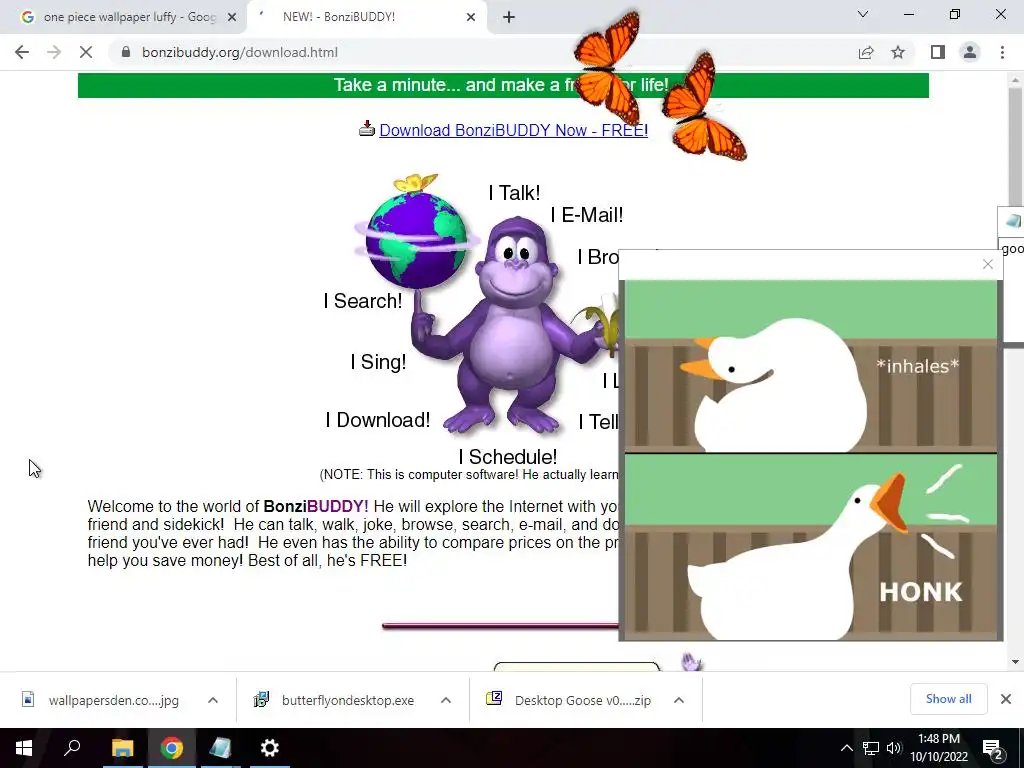Click the address bar URL

[240, 52]
